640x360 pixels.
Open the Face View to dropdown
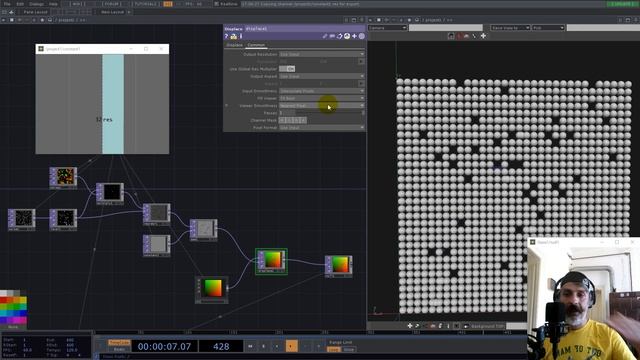coord(510,28)
